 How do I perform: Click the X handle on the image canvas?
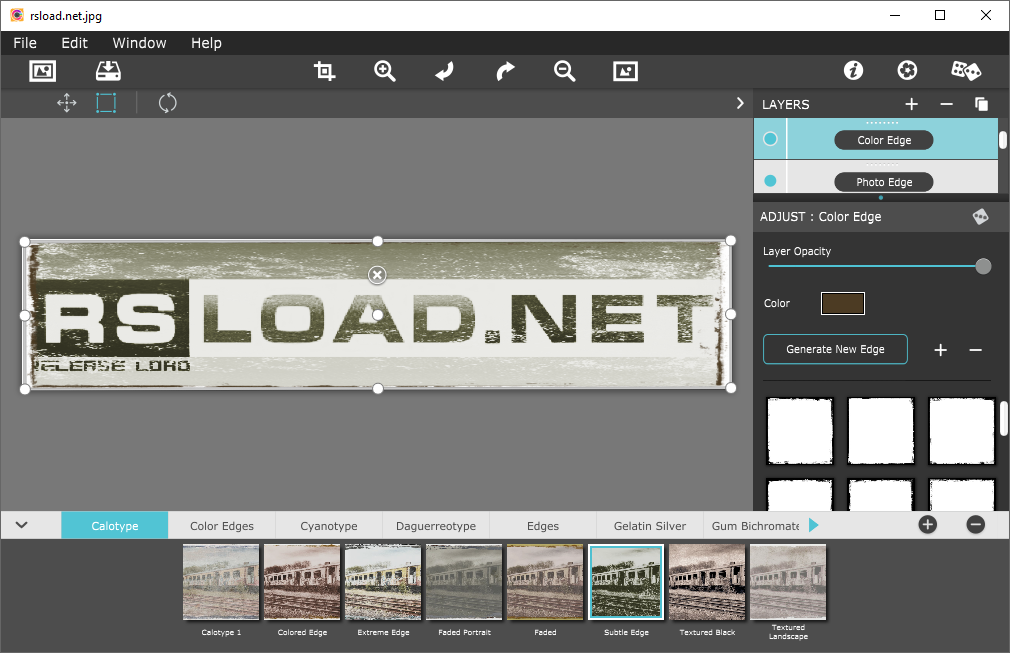coord(377,276)
